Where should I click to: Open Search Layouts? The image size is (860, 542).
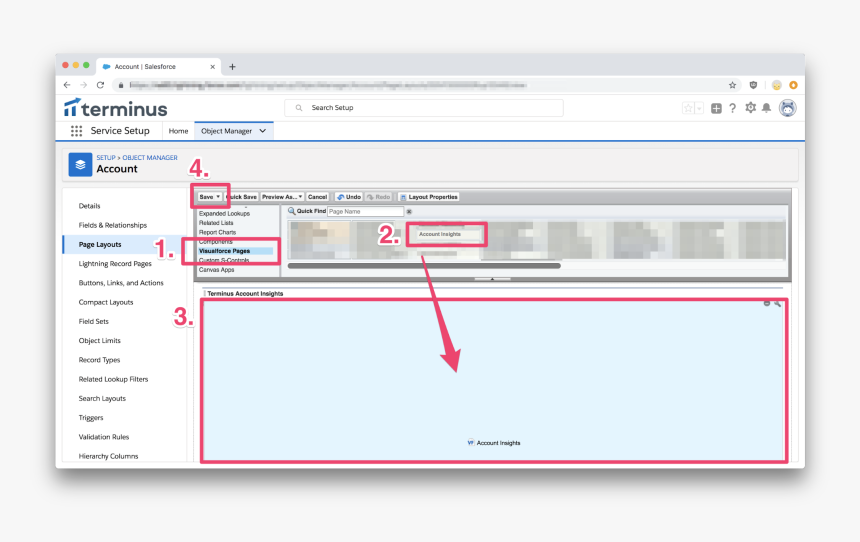coord(102,398)
